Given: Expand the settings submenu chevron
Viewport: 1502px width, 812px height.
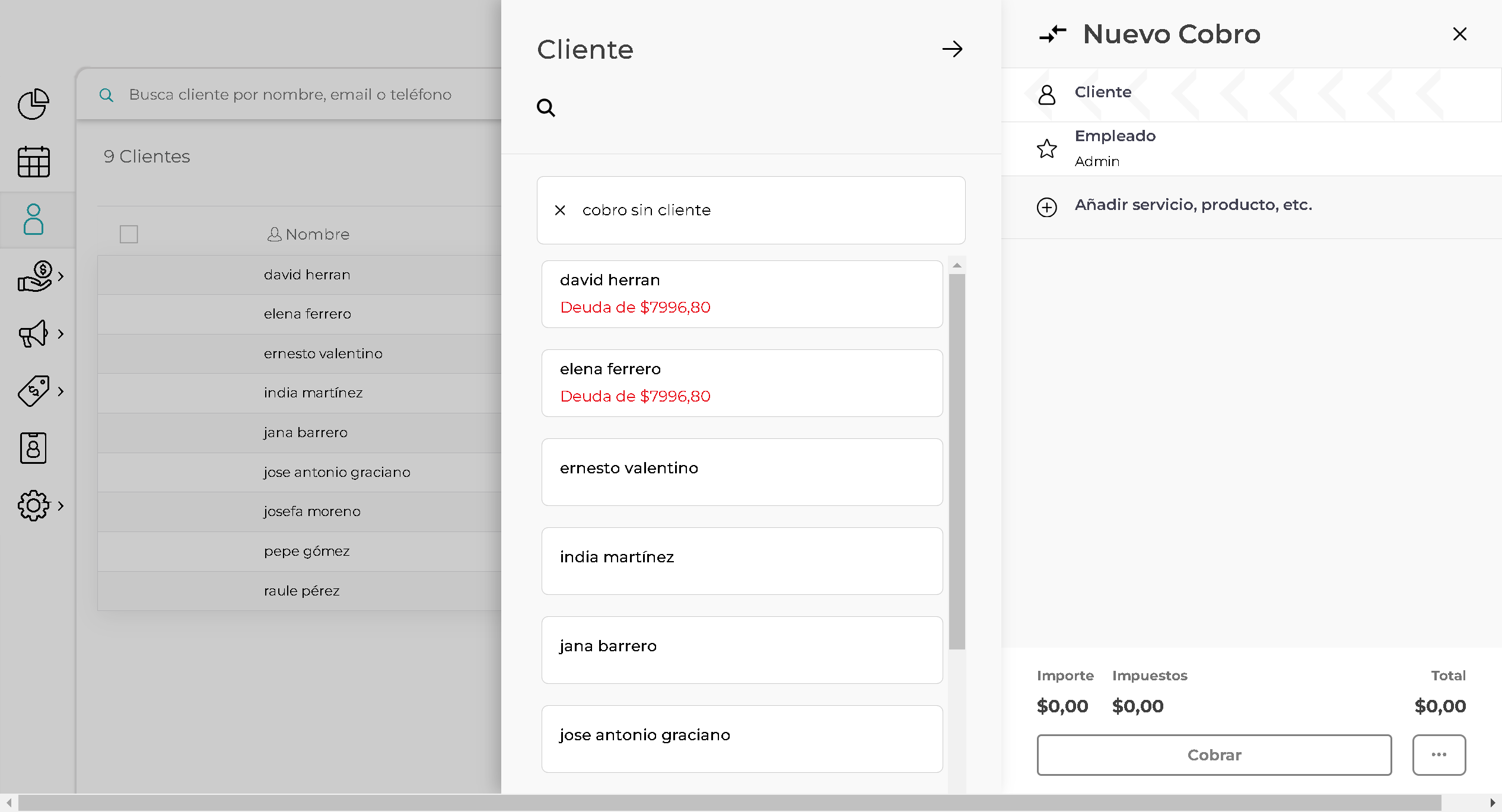Looking at the screenshot, I should [61, 505].
